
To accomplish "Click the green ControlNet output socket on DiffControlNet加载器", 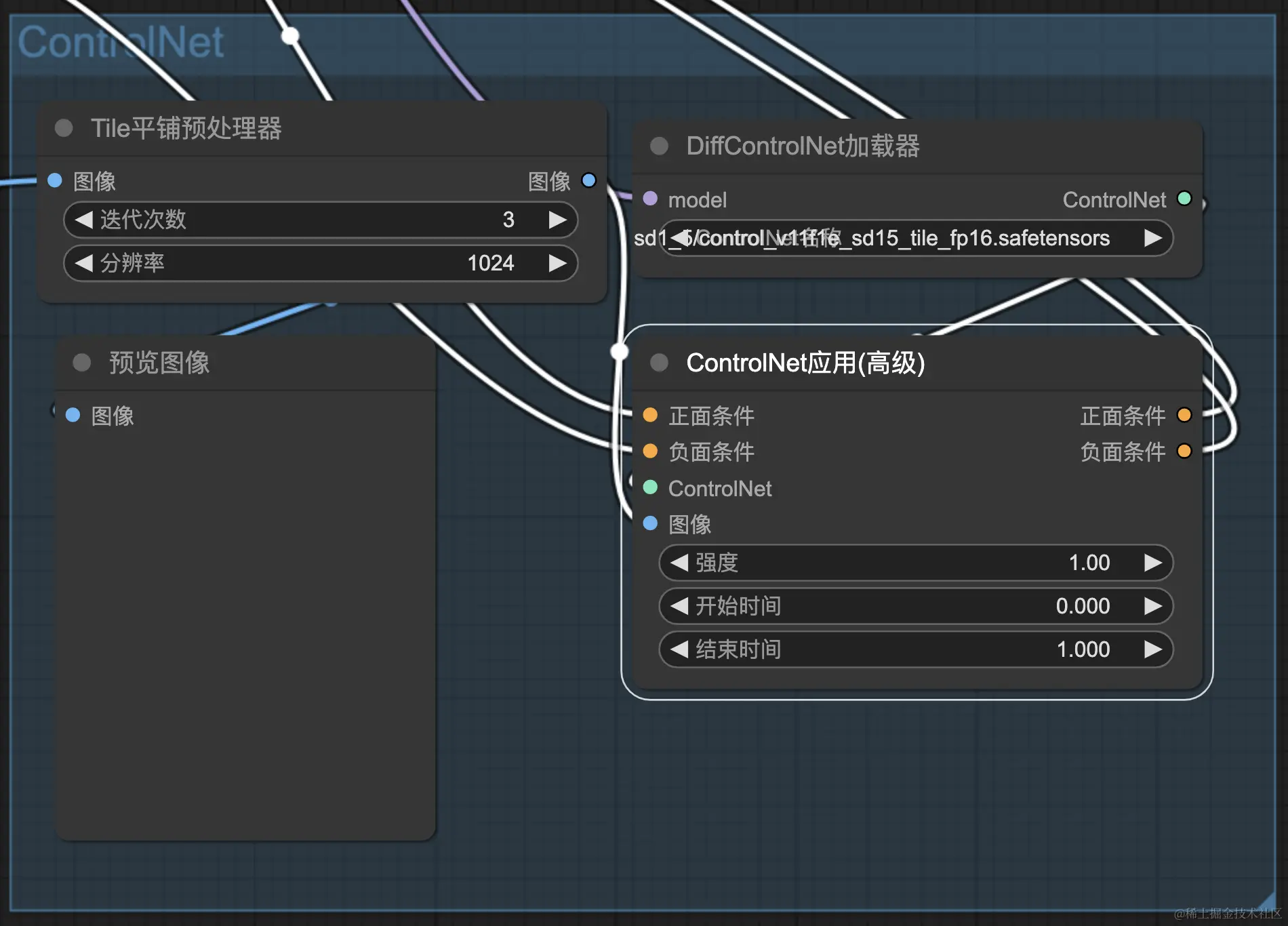I will [1184, 199].
